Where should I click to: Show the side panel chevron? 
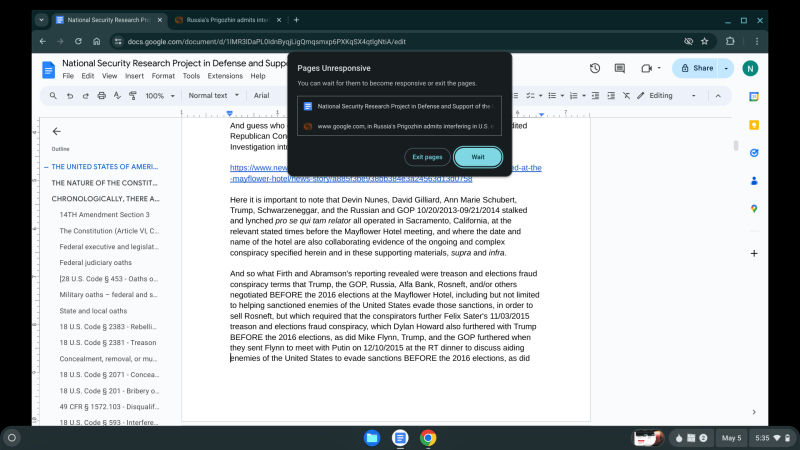coord(754,412)
